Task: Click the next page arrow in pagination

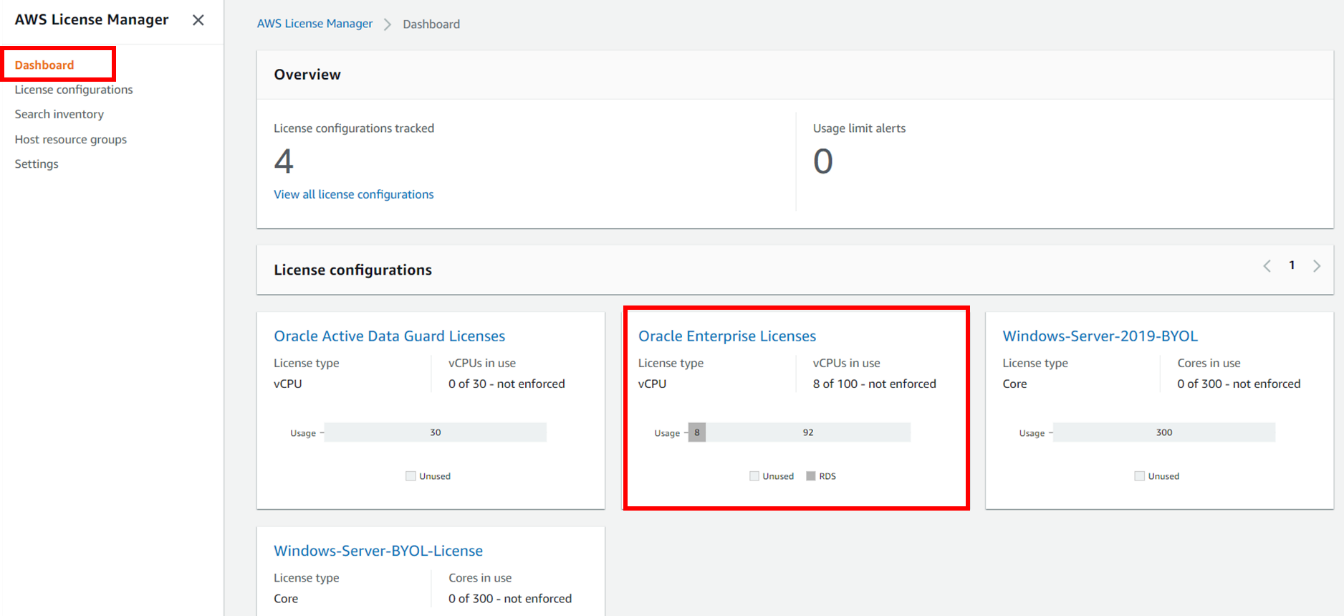Action: [1317, 265]
